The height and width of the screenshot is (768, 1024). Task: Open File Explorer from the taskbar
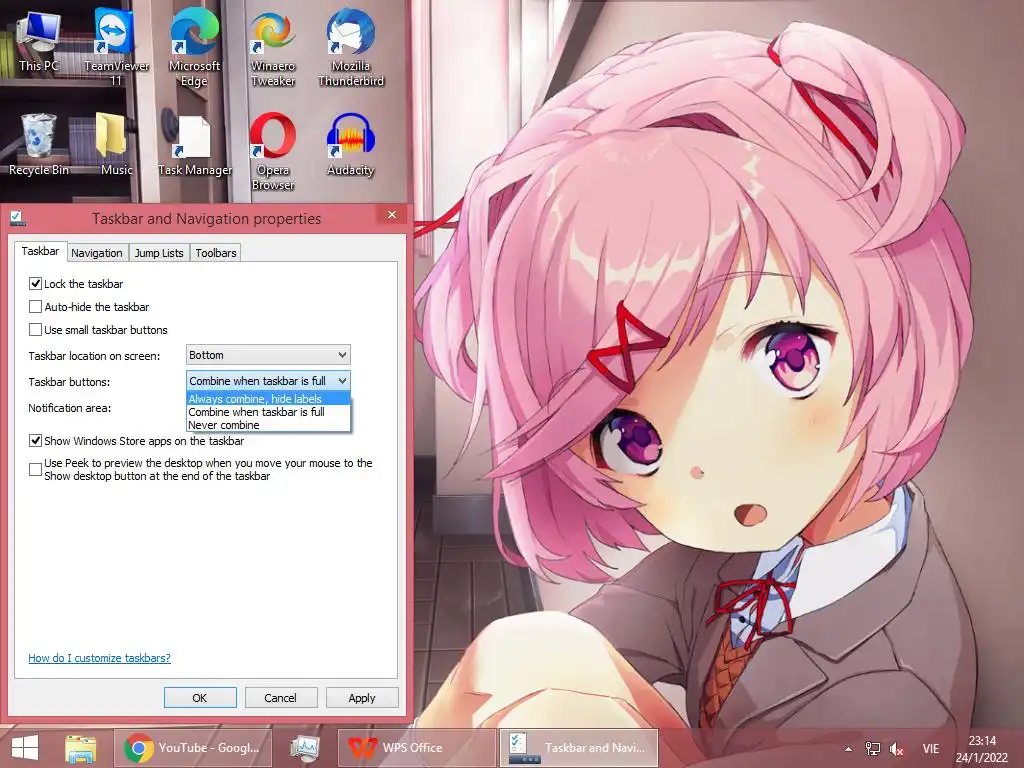81,748
